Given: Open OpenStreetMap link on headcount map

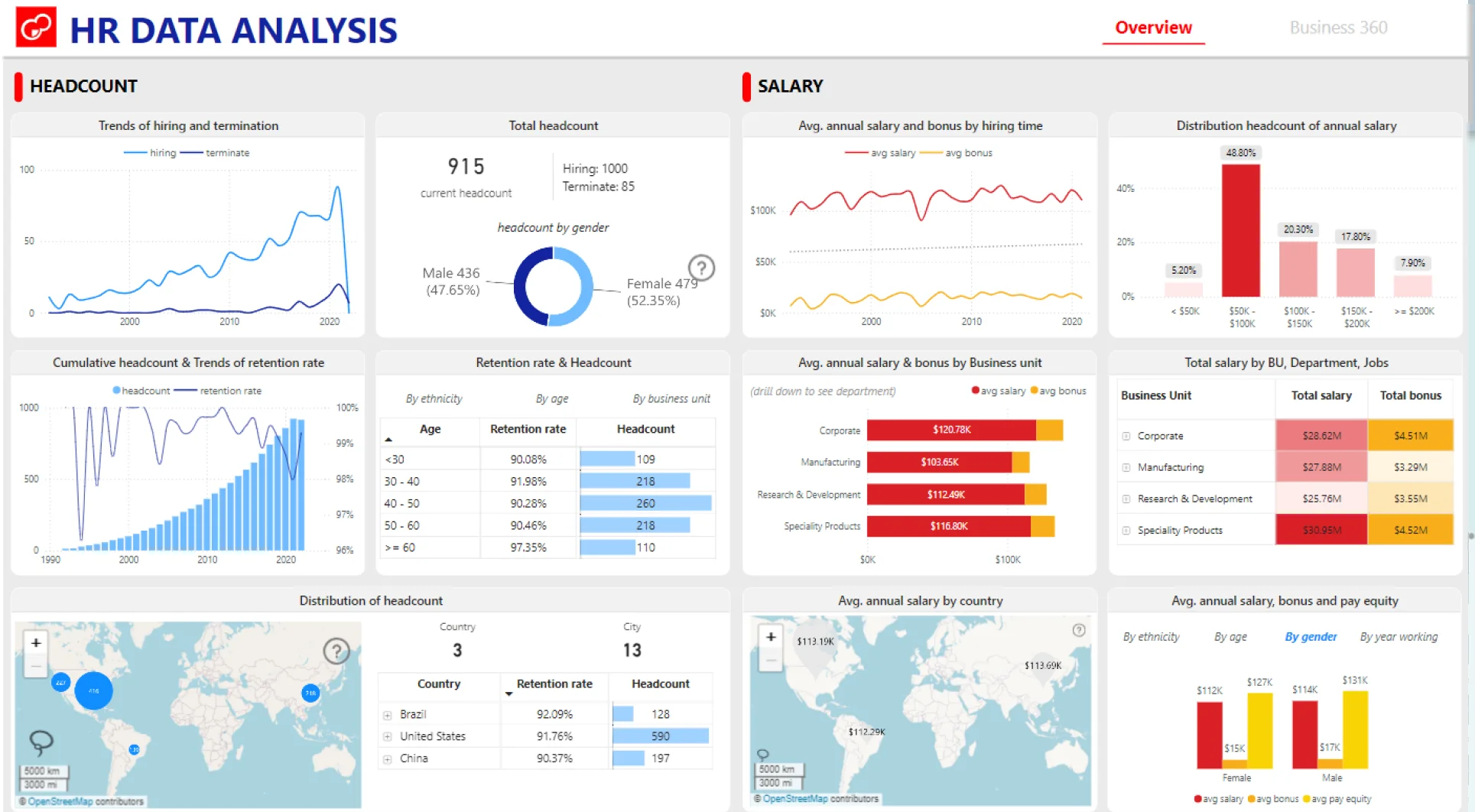Looking at the screenshot, I should [60, 801].
